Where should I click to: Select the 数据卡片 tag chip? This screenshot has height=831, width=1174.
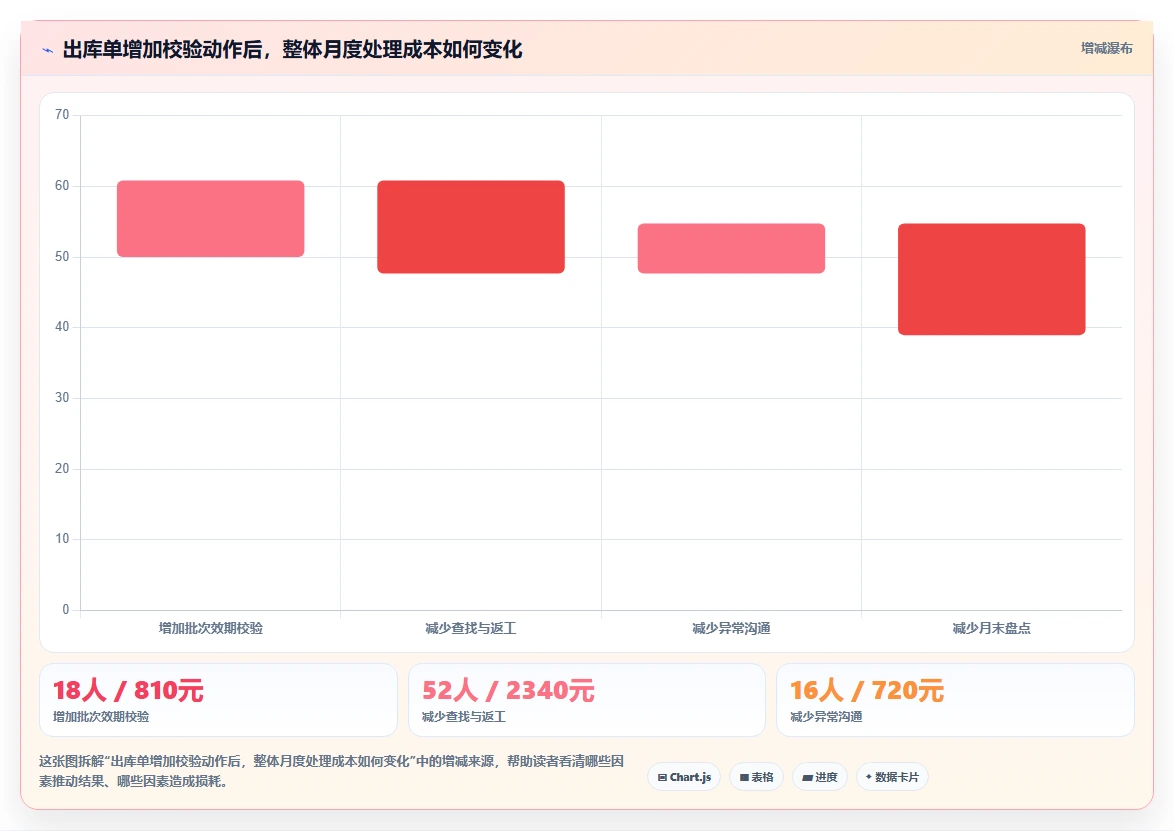coord(892,777)
